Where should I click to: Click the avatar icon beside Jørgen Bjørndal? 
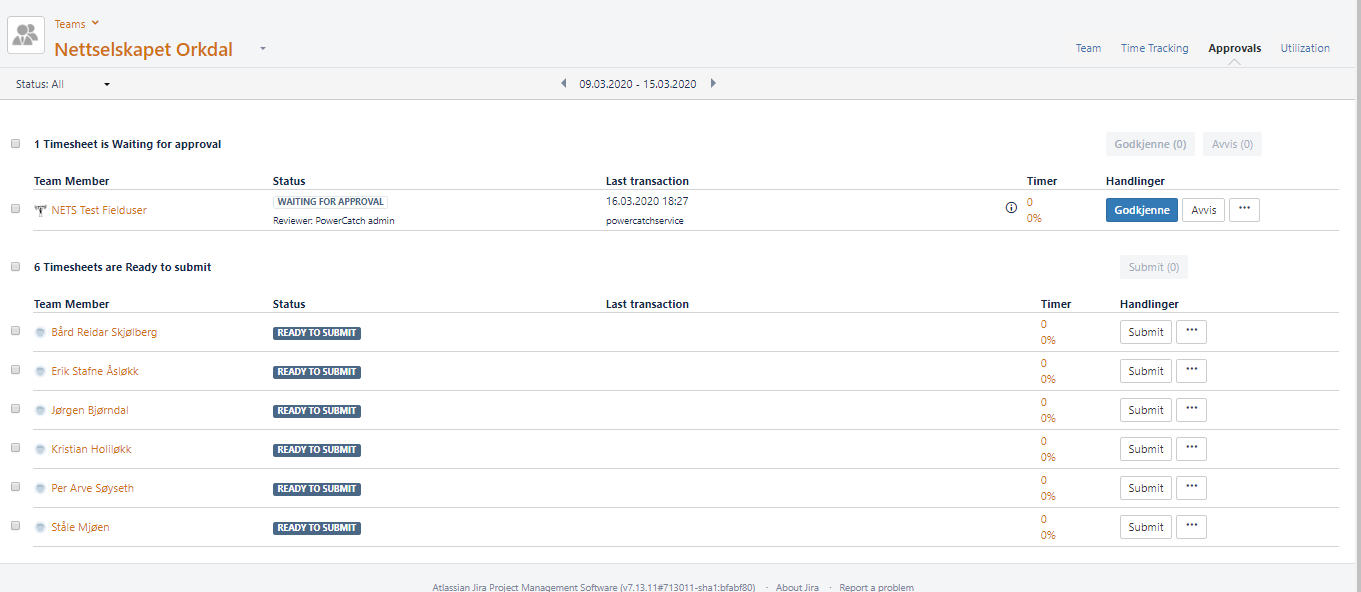pyautogui.click(x=40, y=411)
